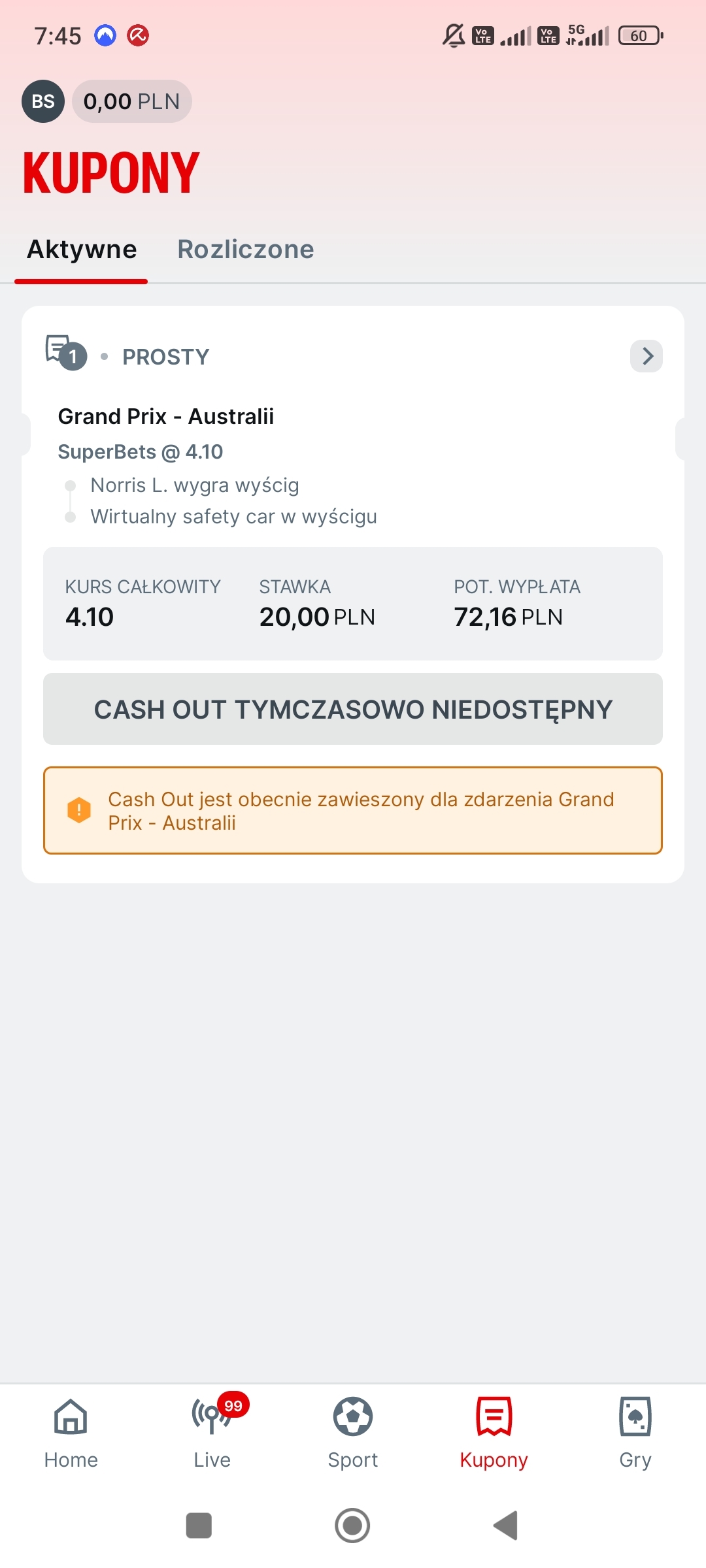706x1568 pixels.
Task: Switch to the Rozliczone tab
Action: tap(246, 250)
